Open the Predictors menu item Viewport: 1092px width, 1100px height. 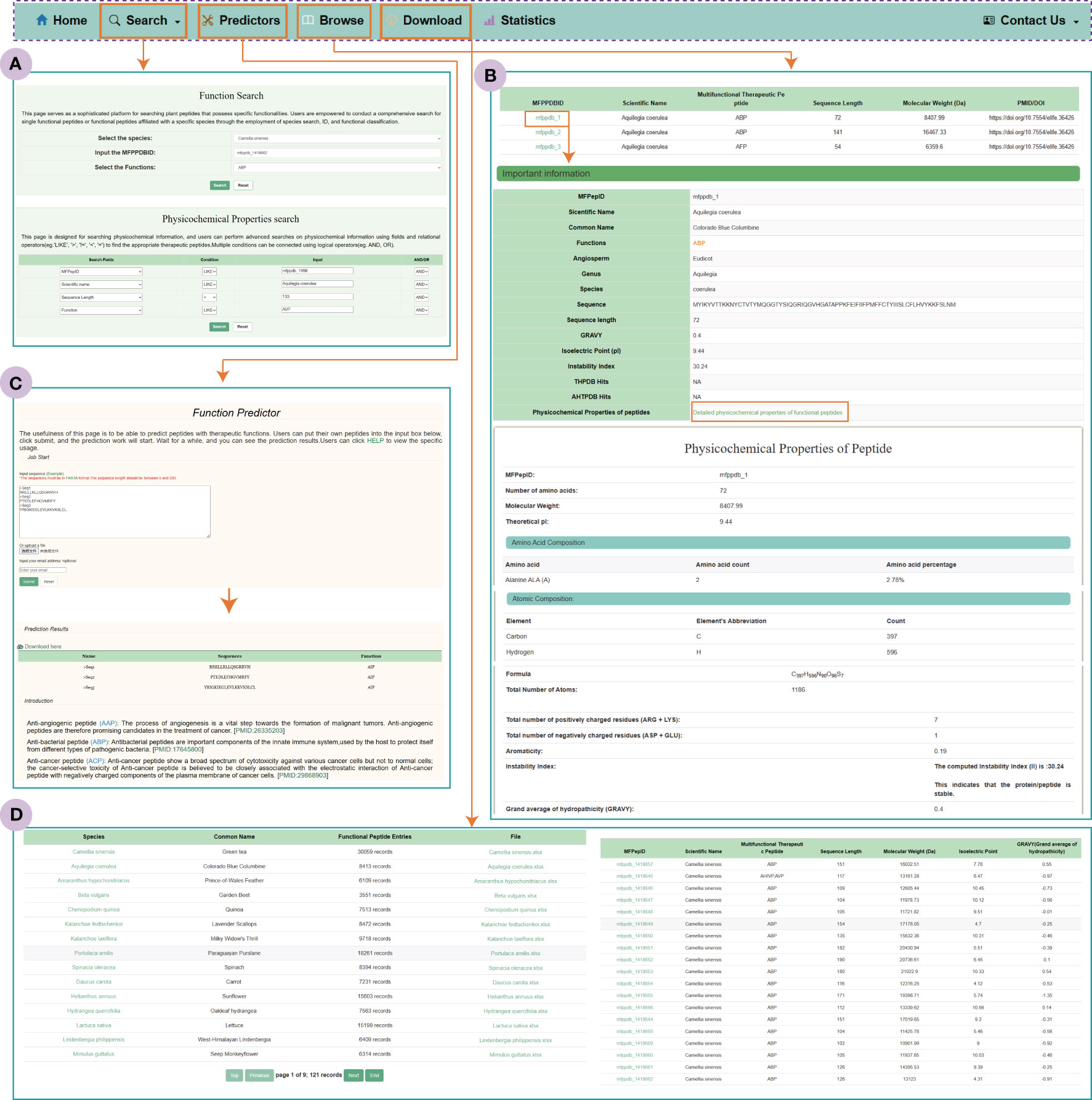(x=243, y=20)
